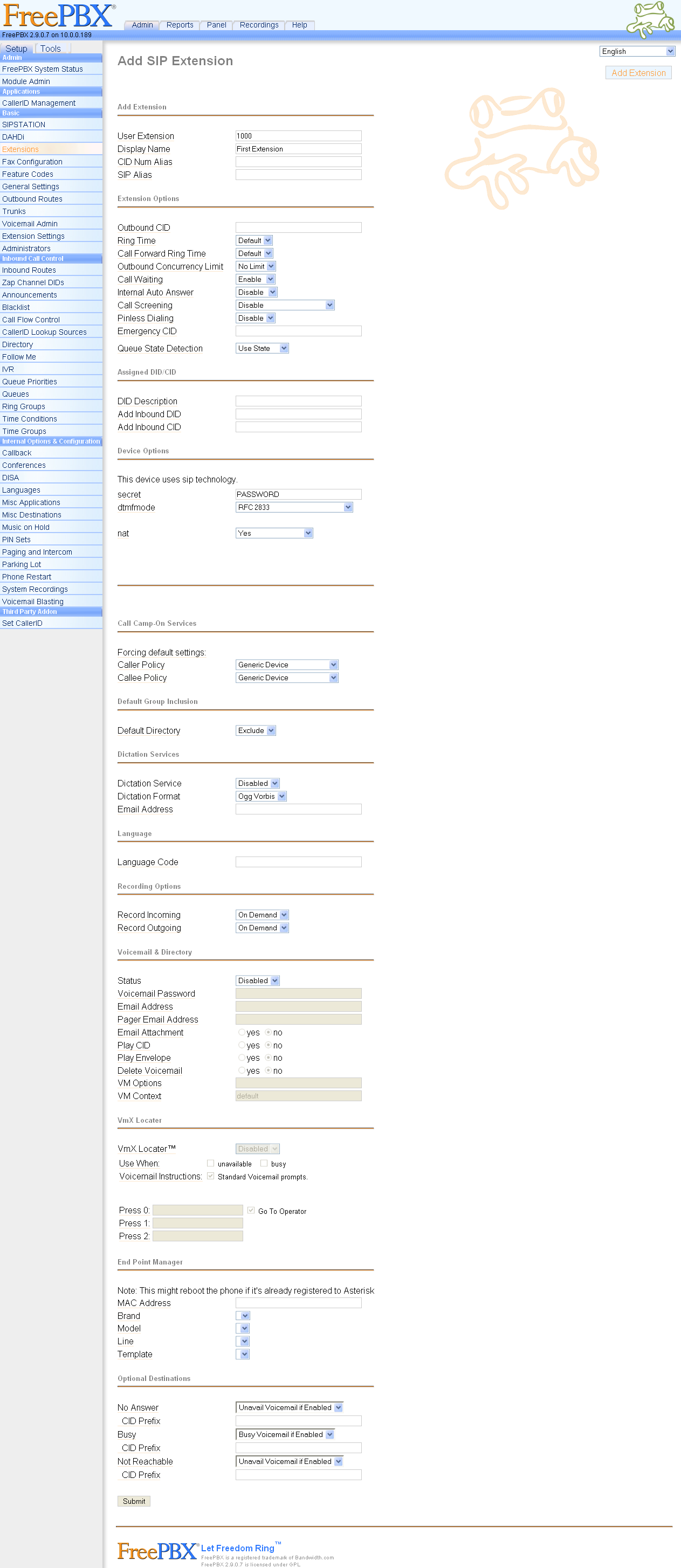The width and height of the screenshot is (681, 1568).
Task: Go to Outbound Routes in sidebar
Action: pyautogui.click(x=32, y=199)
